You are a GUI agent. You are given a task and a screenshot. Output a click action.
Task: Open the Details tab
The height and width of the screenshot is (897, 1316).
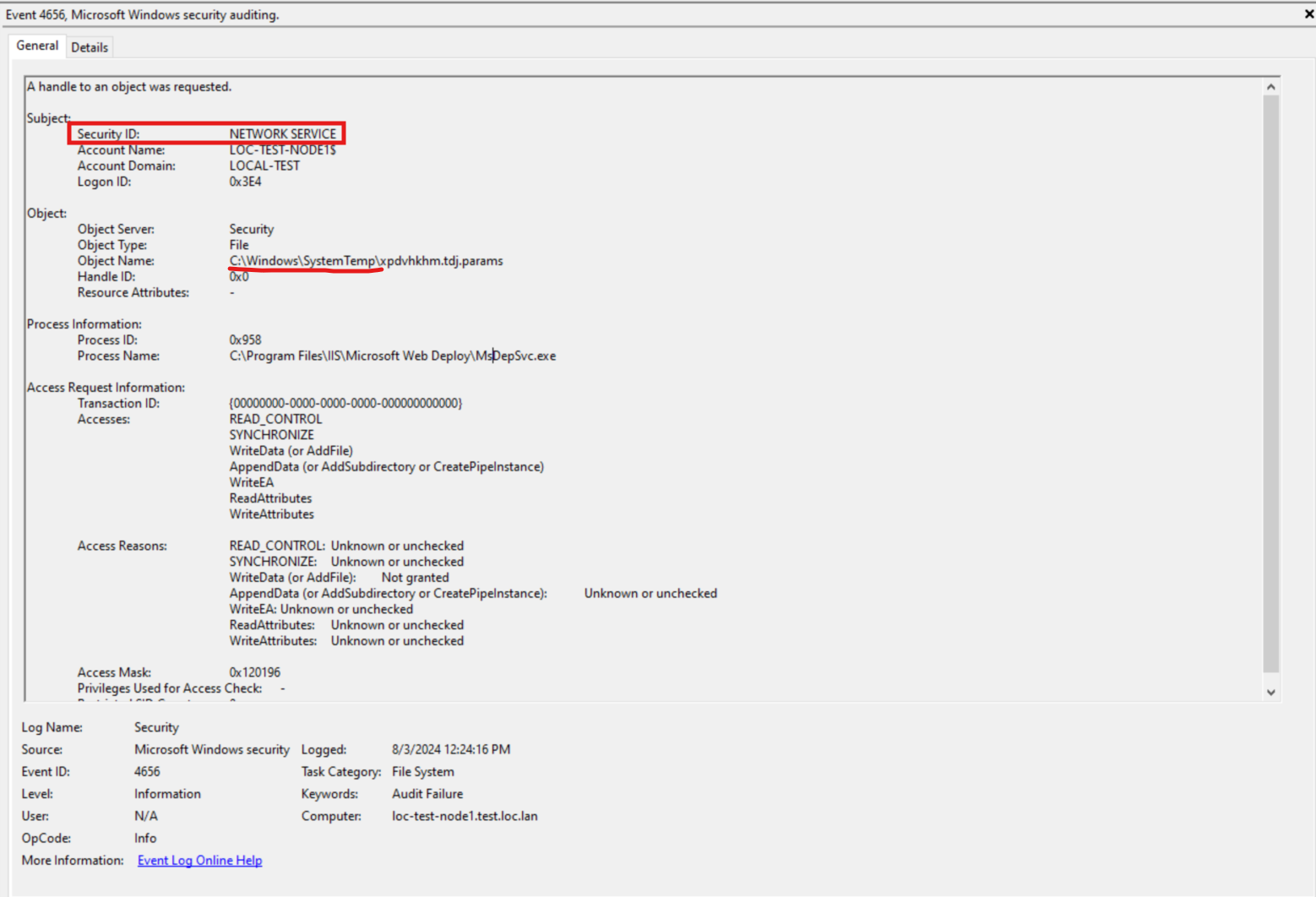90,47
